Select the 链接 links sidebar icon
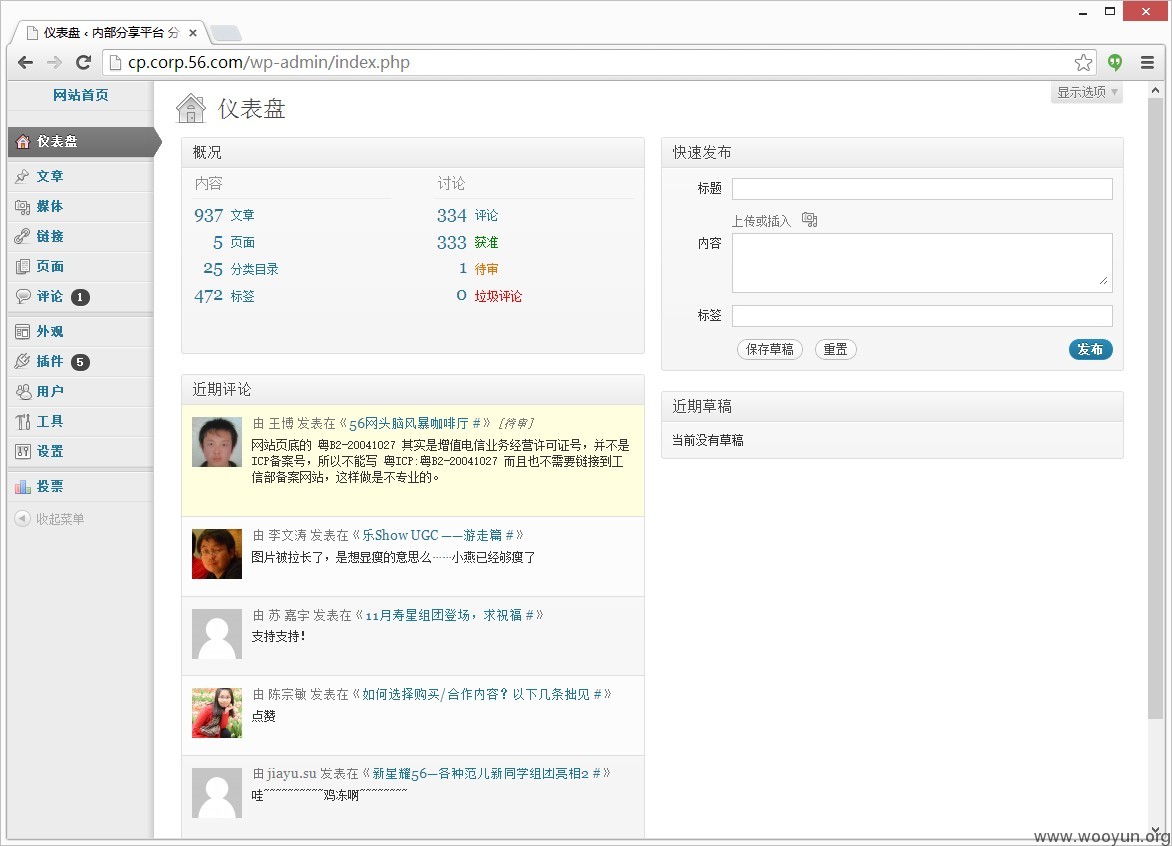Image resolution: width=1172 pixels, height=846 pixels. click(x=22, y=237)
